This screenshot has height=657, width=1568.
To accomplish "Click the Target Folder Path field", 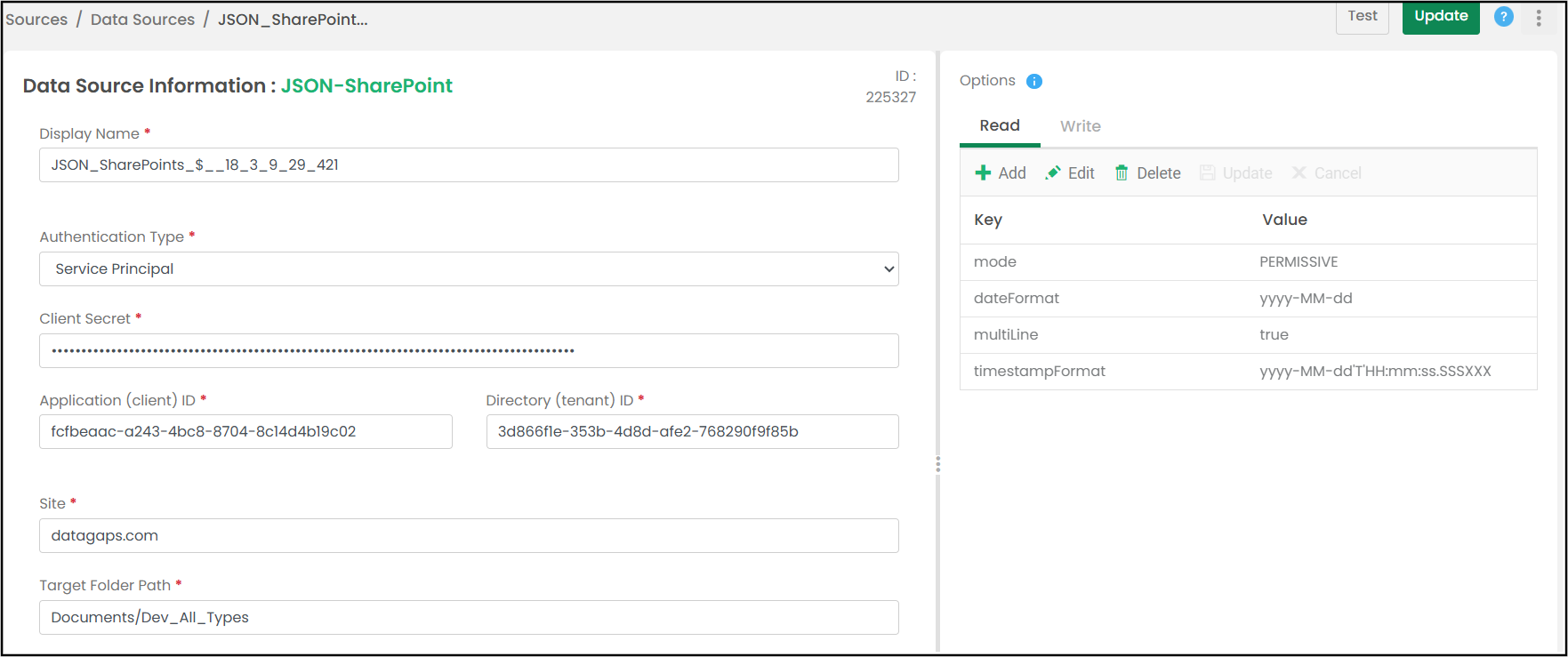I will coord(469,618).
